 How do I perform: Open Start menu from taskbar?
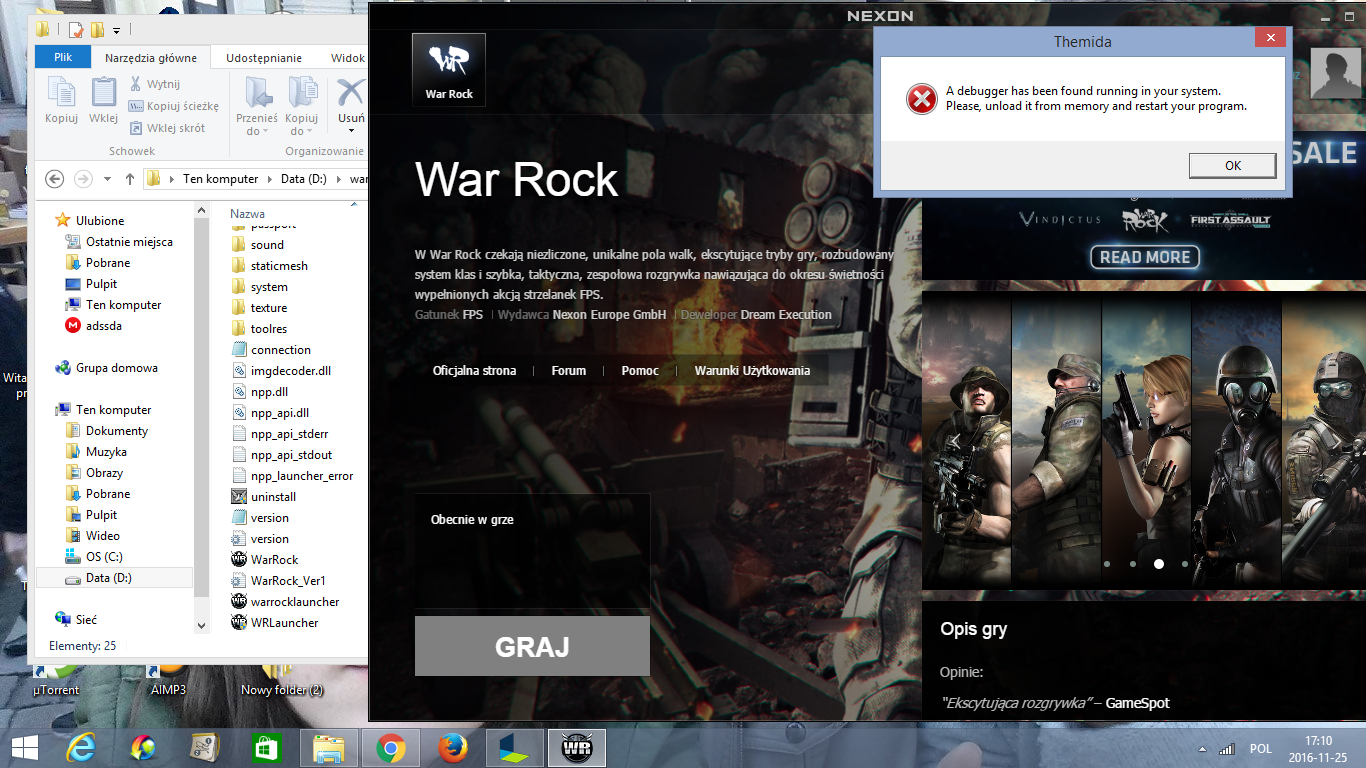24,748
